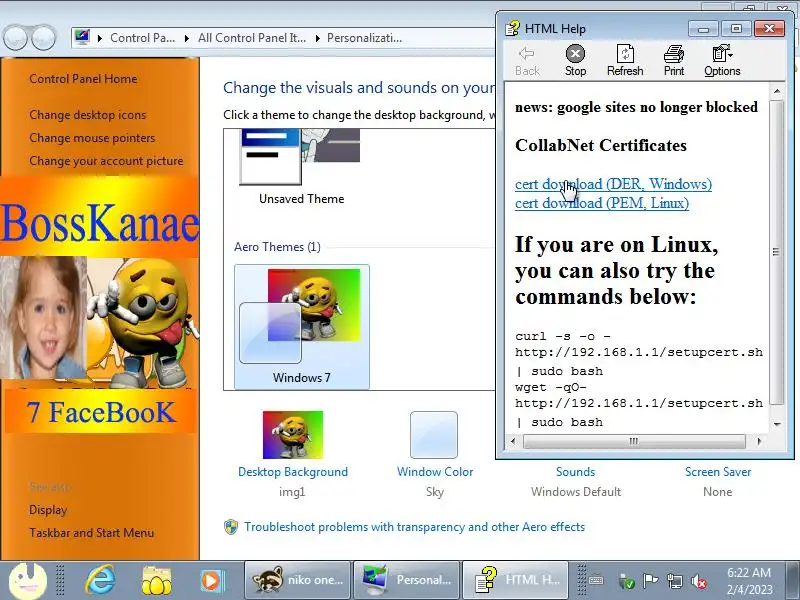
Task: Open Change your account picture
Action: point(106,161)
